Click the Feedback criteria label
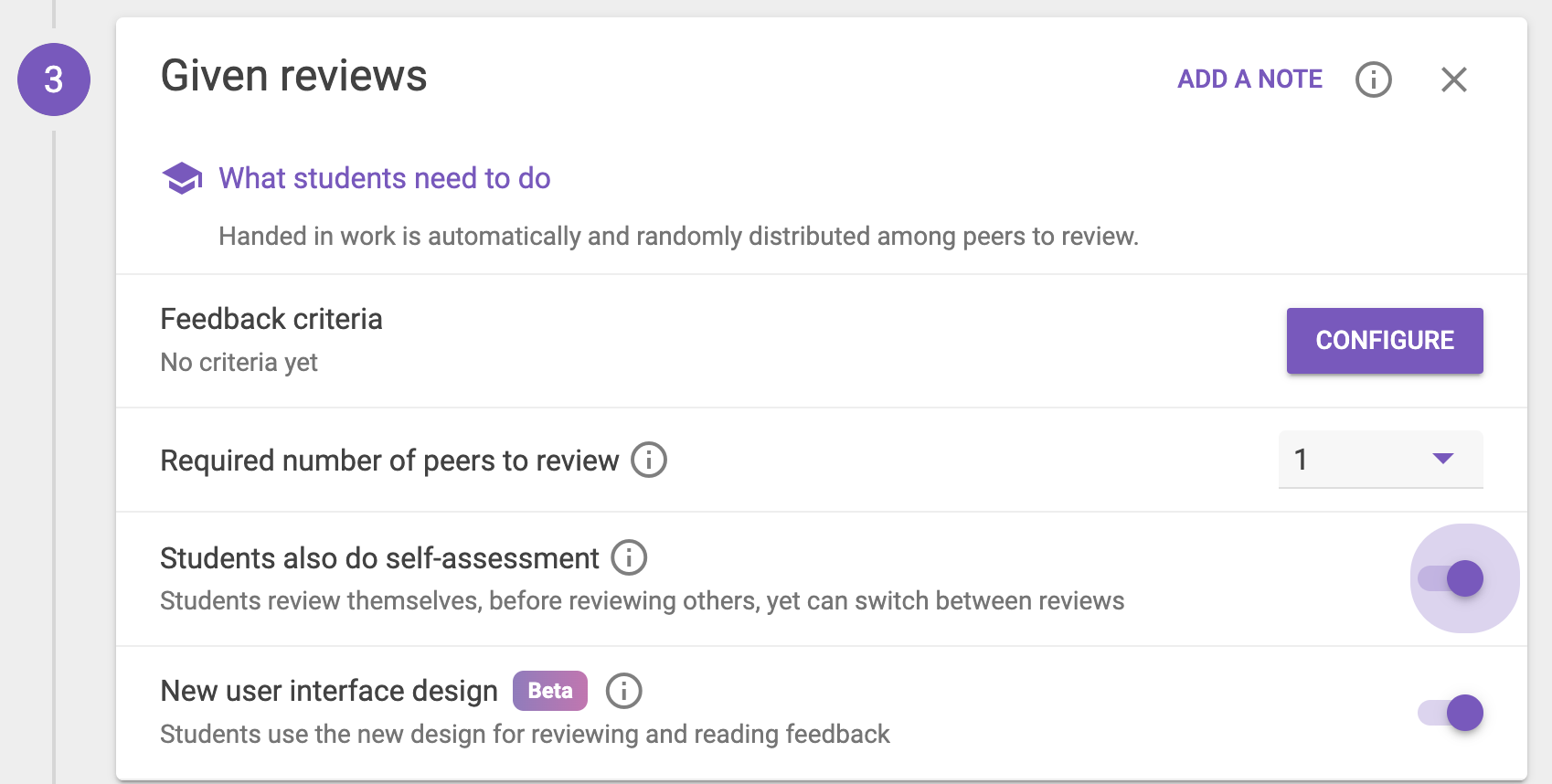 (271, 319)
